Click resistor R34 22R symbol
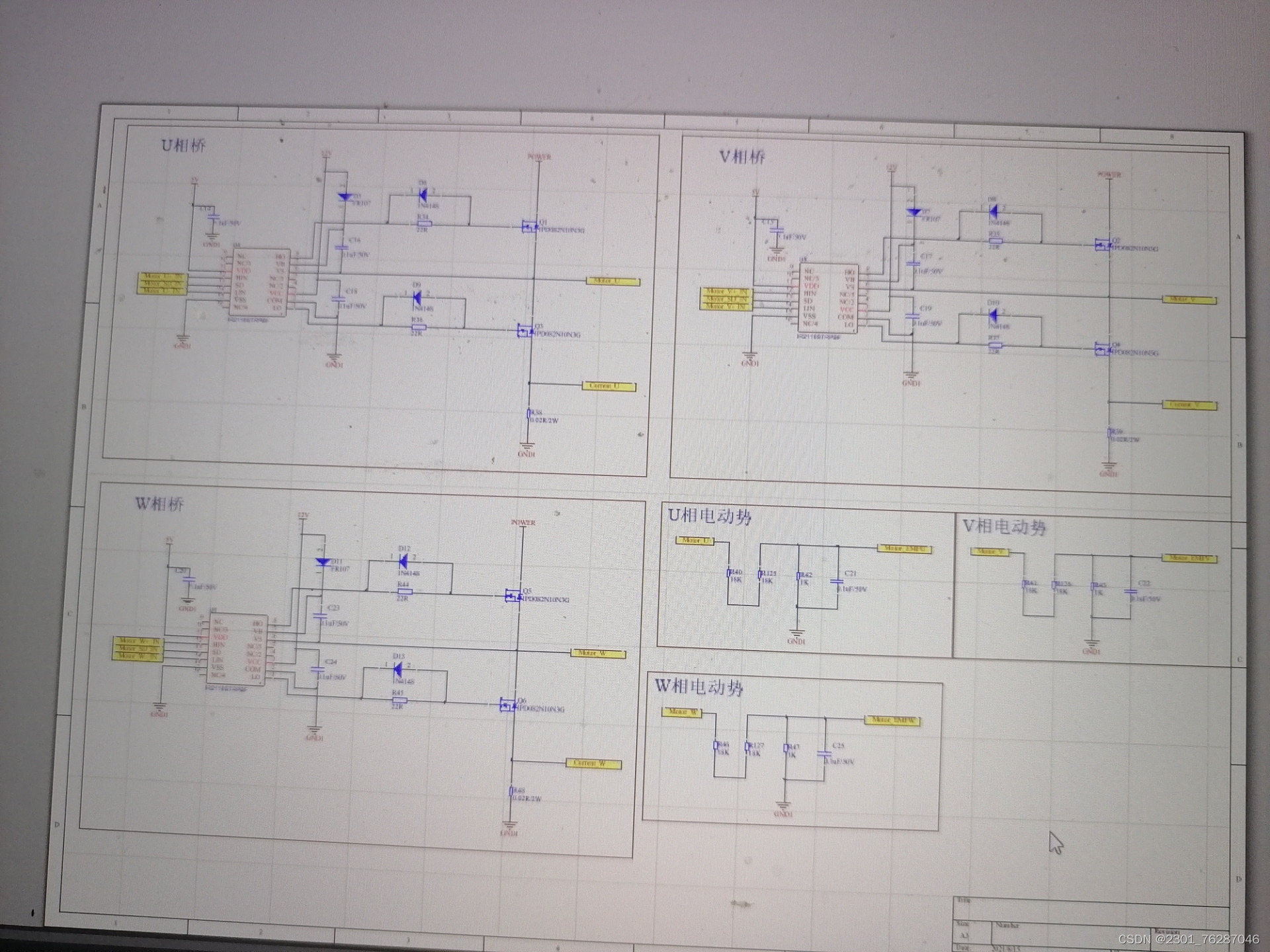1270x952 pixels. click(424, 224)
